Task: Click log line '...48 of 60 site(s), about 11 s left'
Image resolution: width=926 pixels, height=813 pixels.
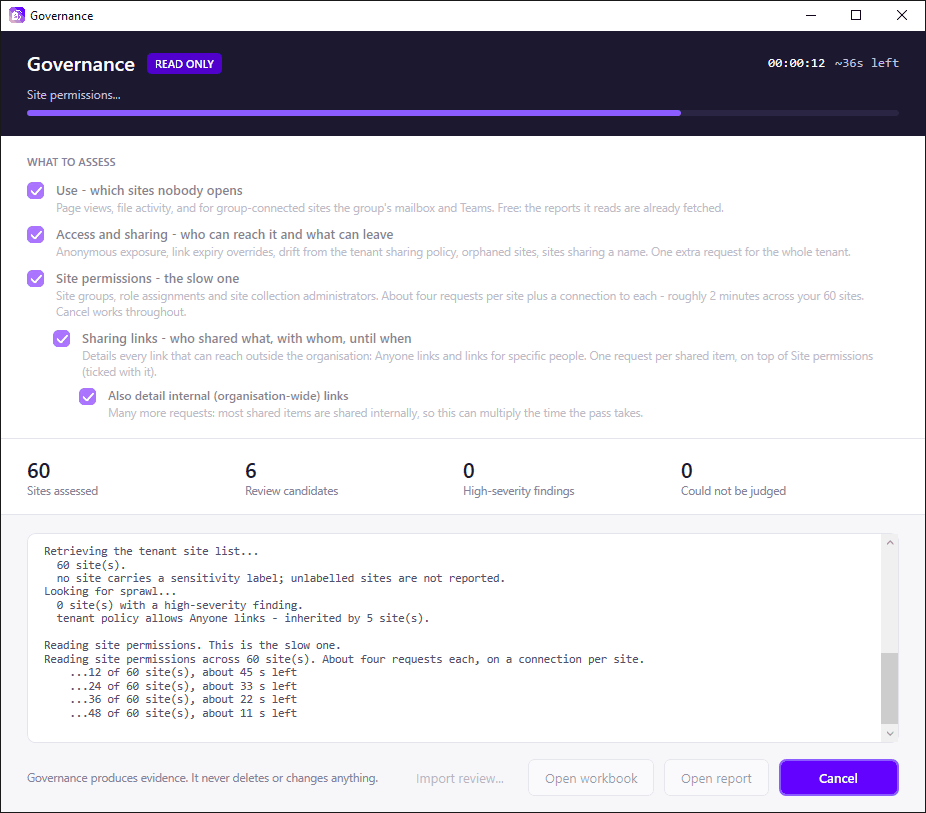Action: (183, 713)
